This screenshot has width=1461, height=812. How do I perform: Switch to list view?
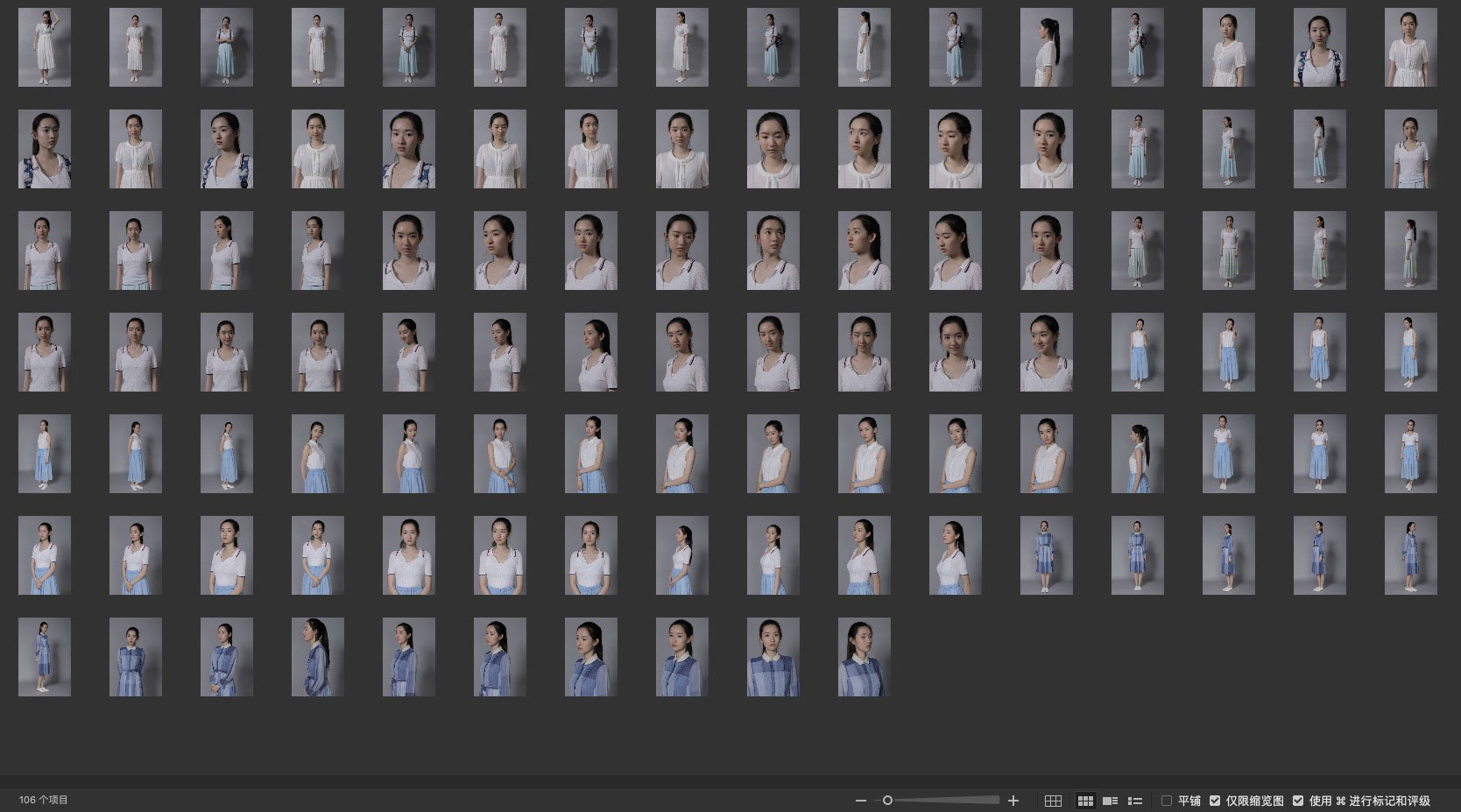click(x=1135, y=801)
